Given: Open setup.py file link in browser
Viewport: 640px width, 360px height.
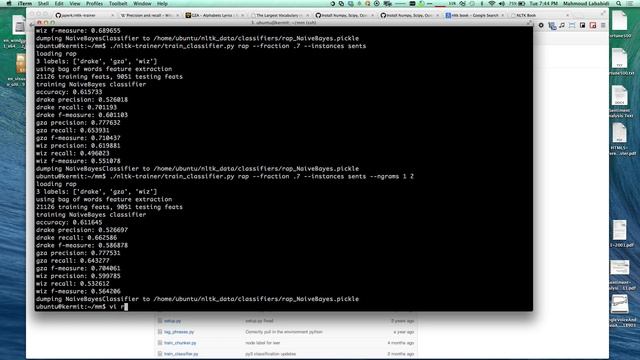Looking at the screenshot, I should pos(172,321).
